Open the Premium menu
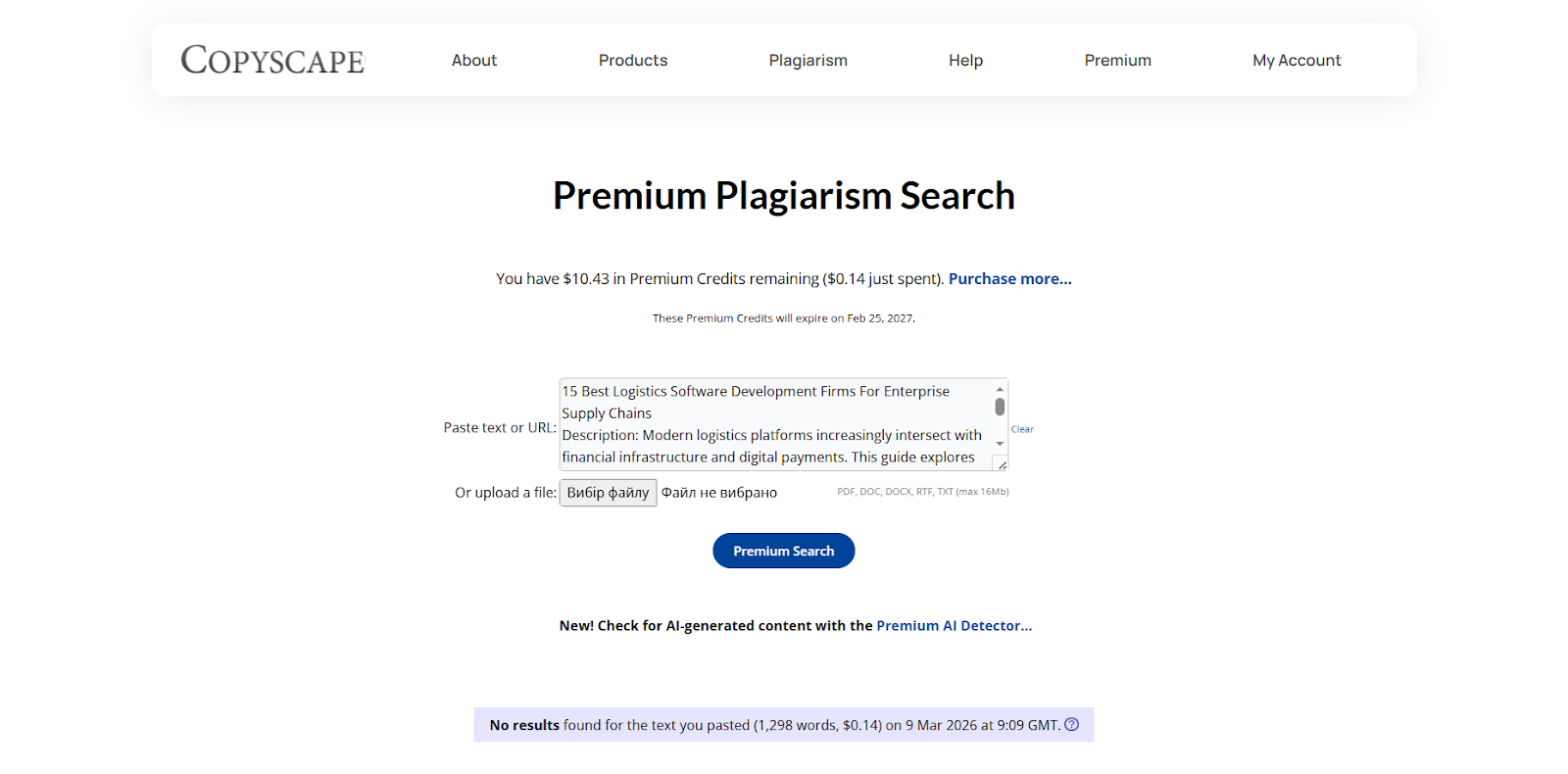Image resolution: width=1568 pixels, height=774 pixels. point(1117,61)
